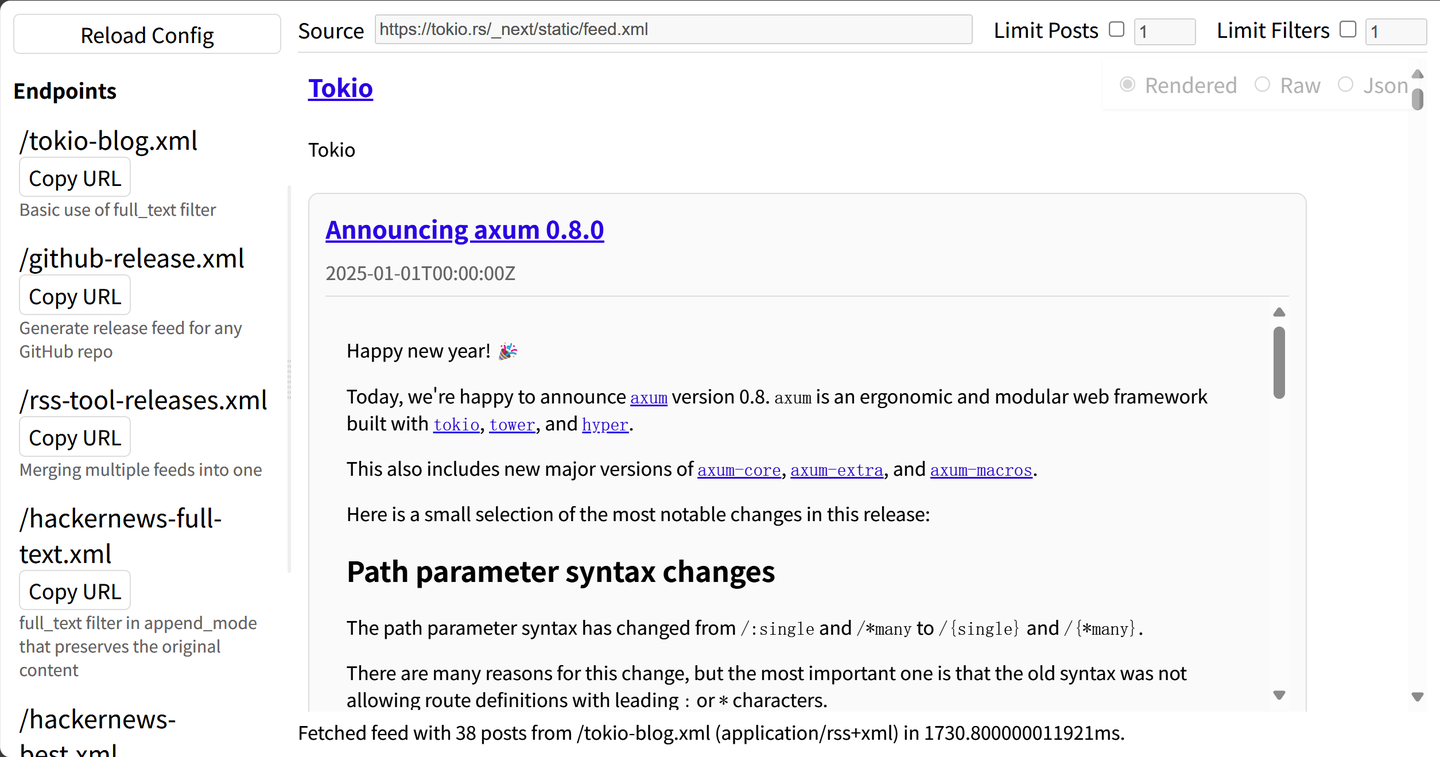Screen dimensions: 1440x757
Task: Enable the Limit Posts checkbox
Action: (1117, 30)
